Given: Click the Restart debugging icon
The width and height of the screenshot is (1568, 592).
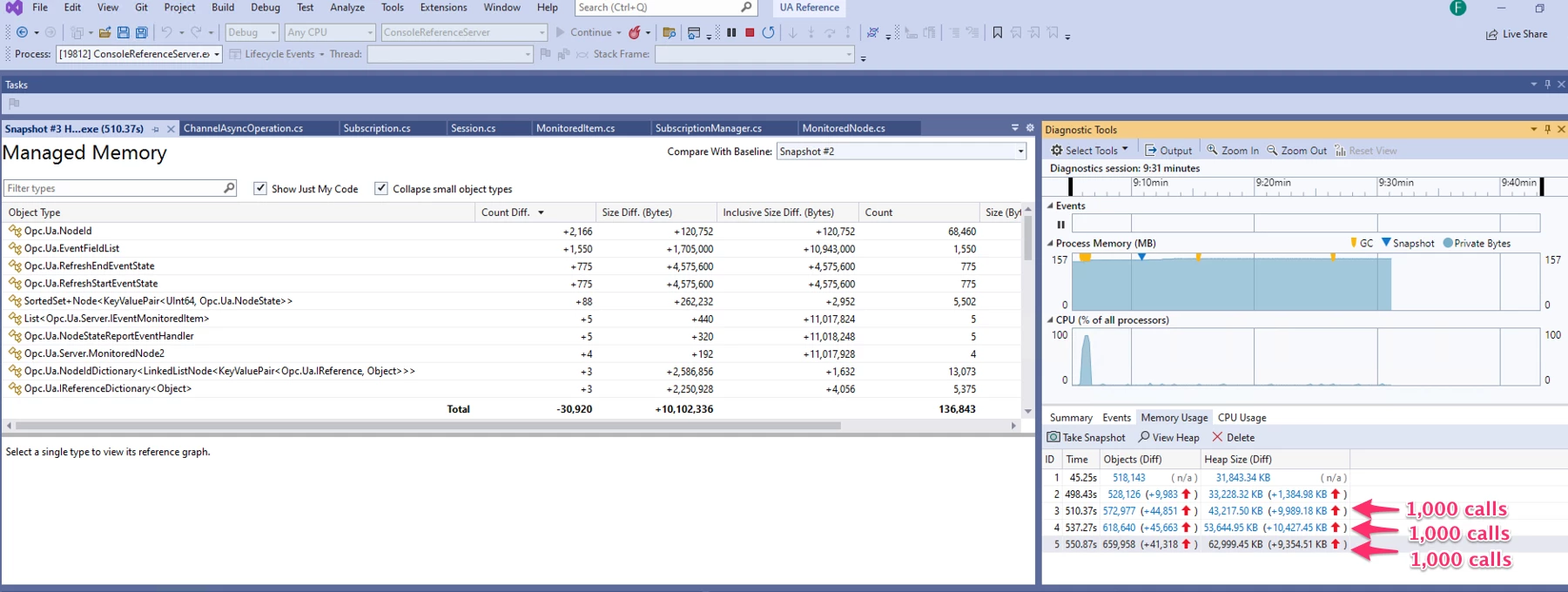Looking at the screenshot, I should pos(768,33).
